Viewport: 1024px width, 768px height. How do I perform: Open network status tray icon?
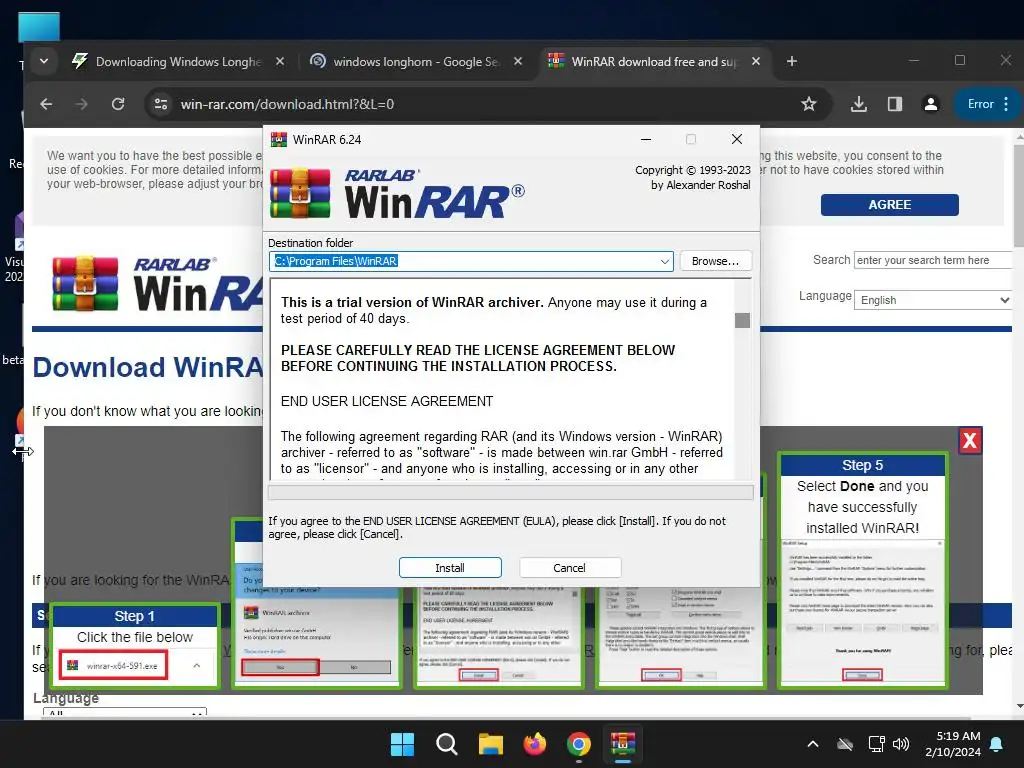click(x=876, y=744)
